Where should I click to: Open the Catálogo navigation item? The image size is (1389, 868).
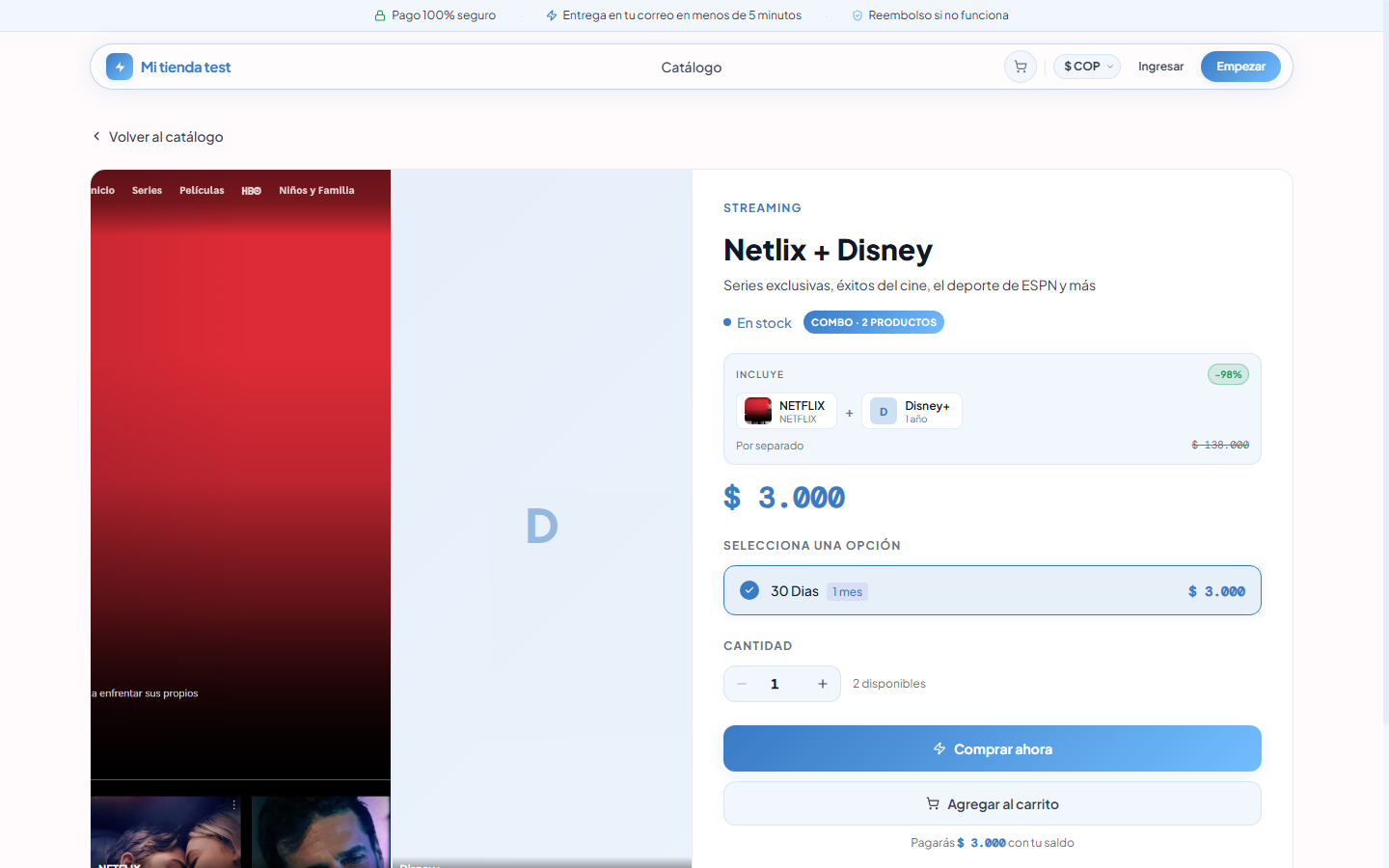692,68
